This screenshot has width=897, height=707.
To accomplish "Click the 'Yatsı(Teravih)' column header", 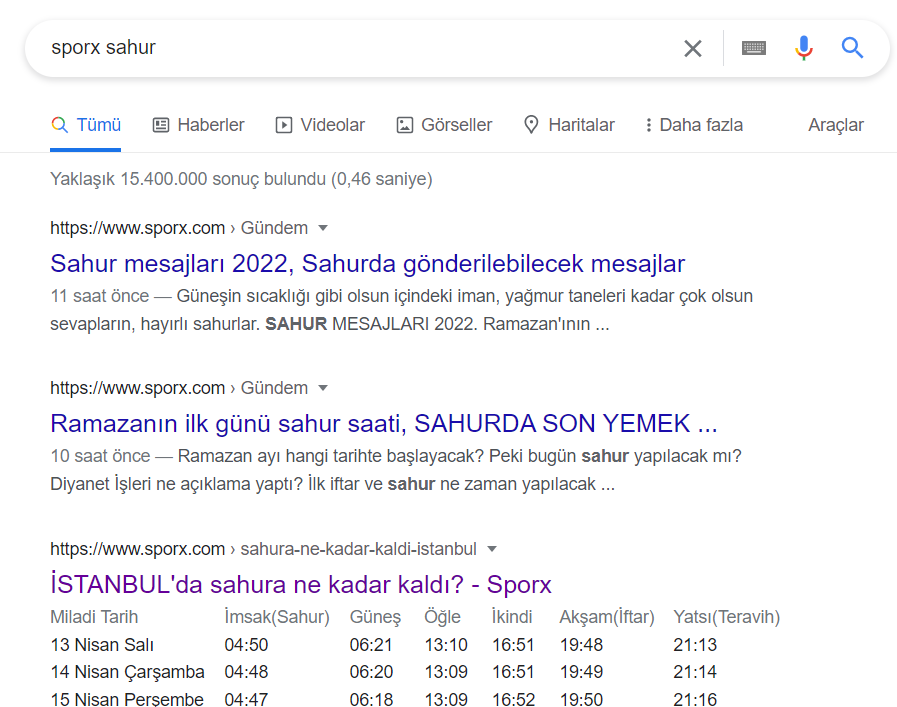I will (x=727, y=617).
